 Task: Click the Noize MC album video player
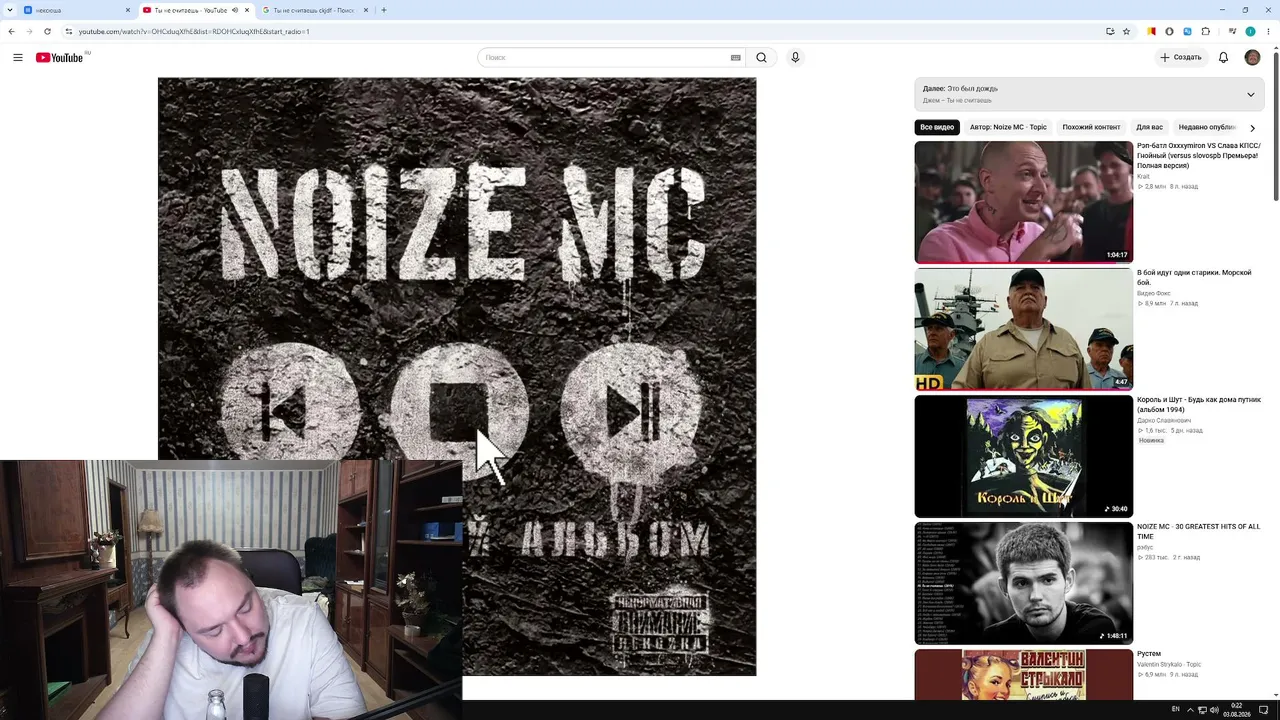[x=457, y=377]
